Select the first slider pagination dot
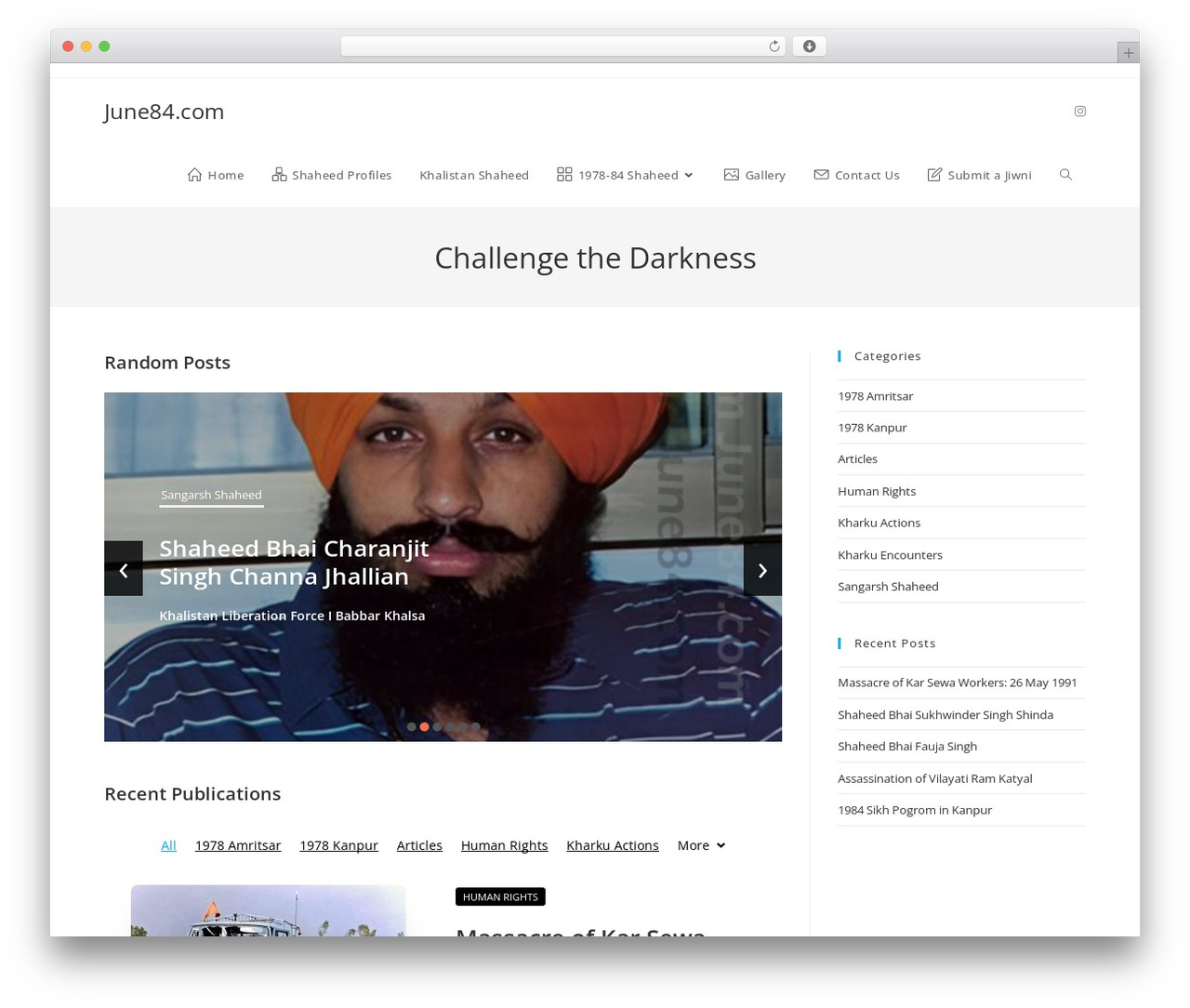This screenshot has height=1008, width=1190. pyautogui.click(x=411, y=727)
